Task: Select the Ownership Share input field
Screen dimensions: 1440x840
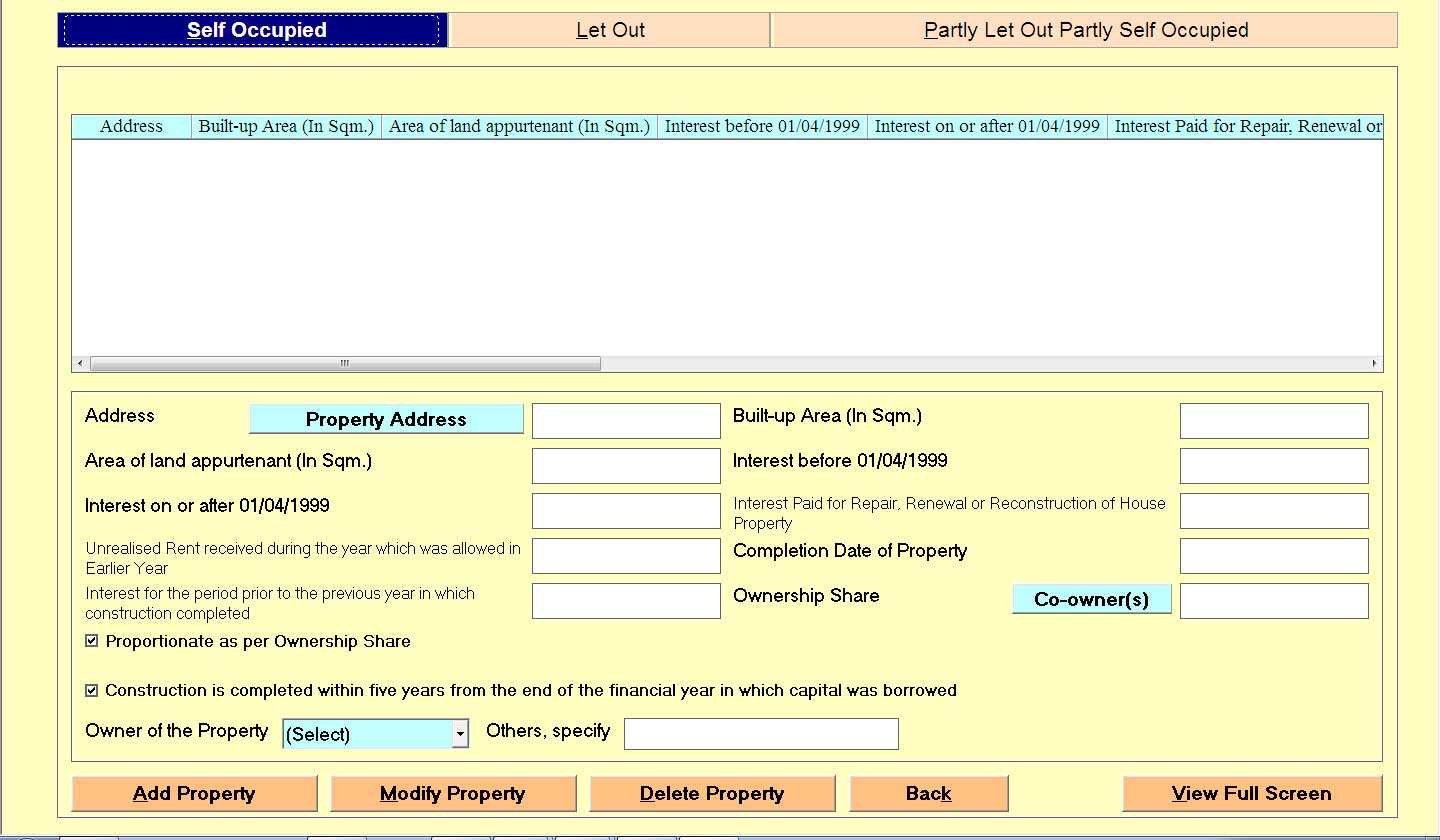Action: click(x=1274, y=601)
